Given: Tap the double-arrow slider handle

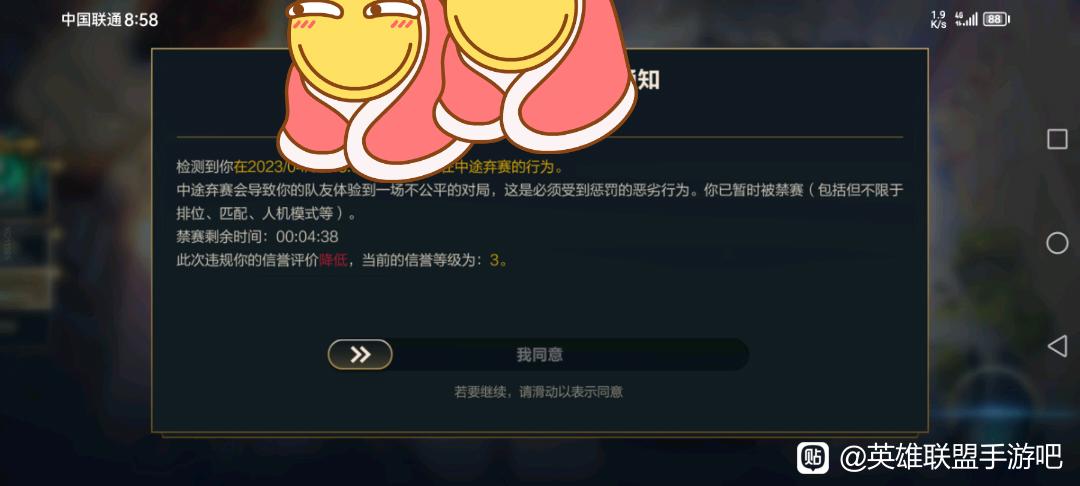Looking at the screenshot, I should click(x=360, y=355).
